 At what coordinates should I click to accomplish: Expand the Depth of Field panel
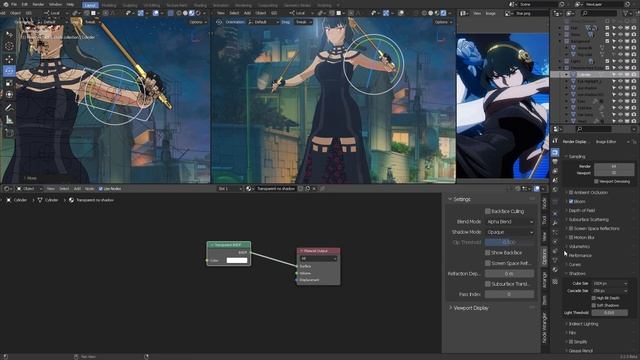581,211
